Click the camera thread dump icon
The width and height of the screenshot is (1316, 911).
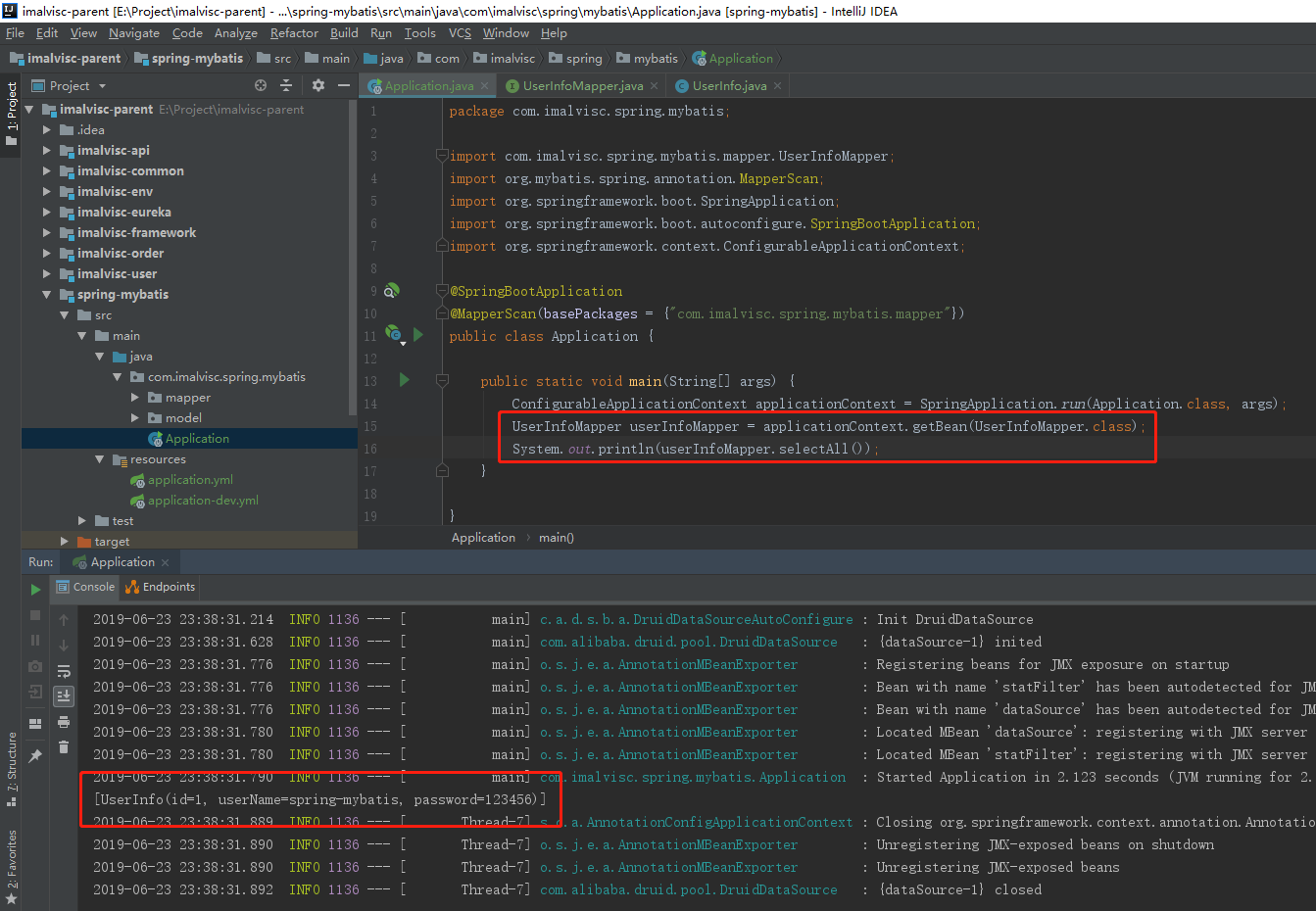click(35, 666)
